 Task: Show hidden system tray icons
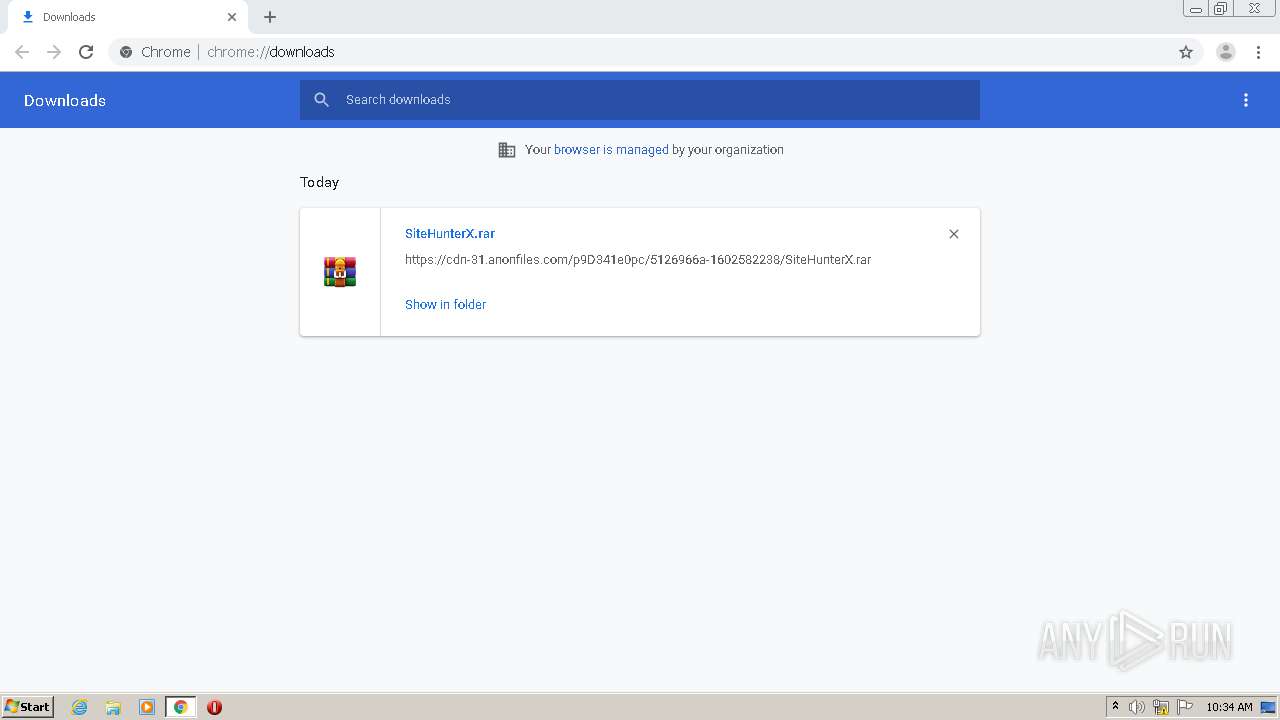(x=1115, y=707)
